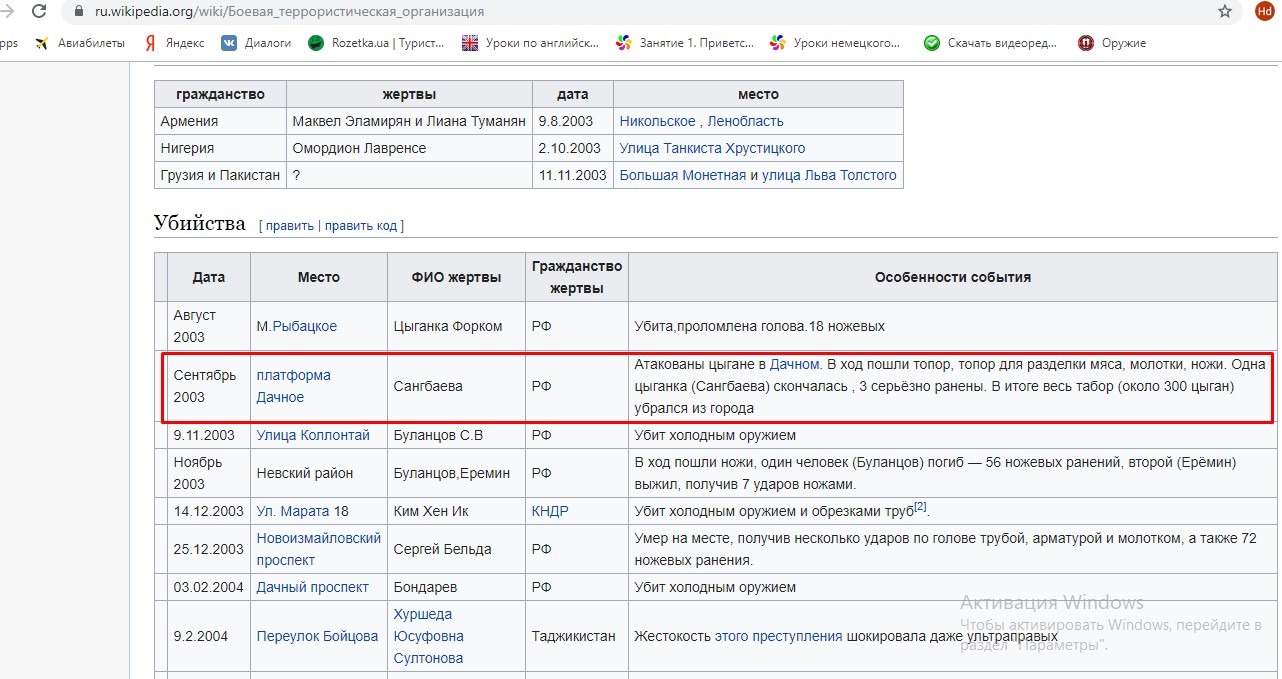Select the Нигерия cell

click(x=220, y=148)
